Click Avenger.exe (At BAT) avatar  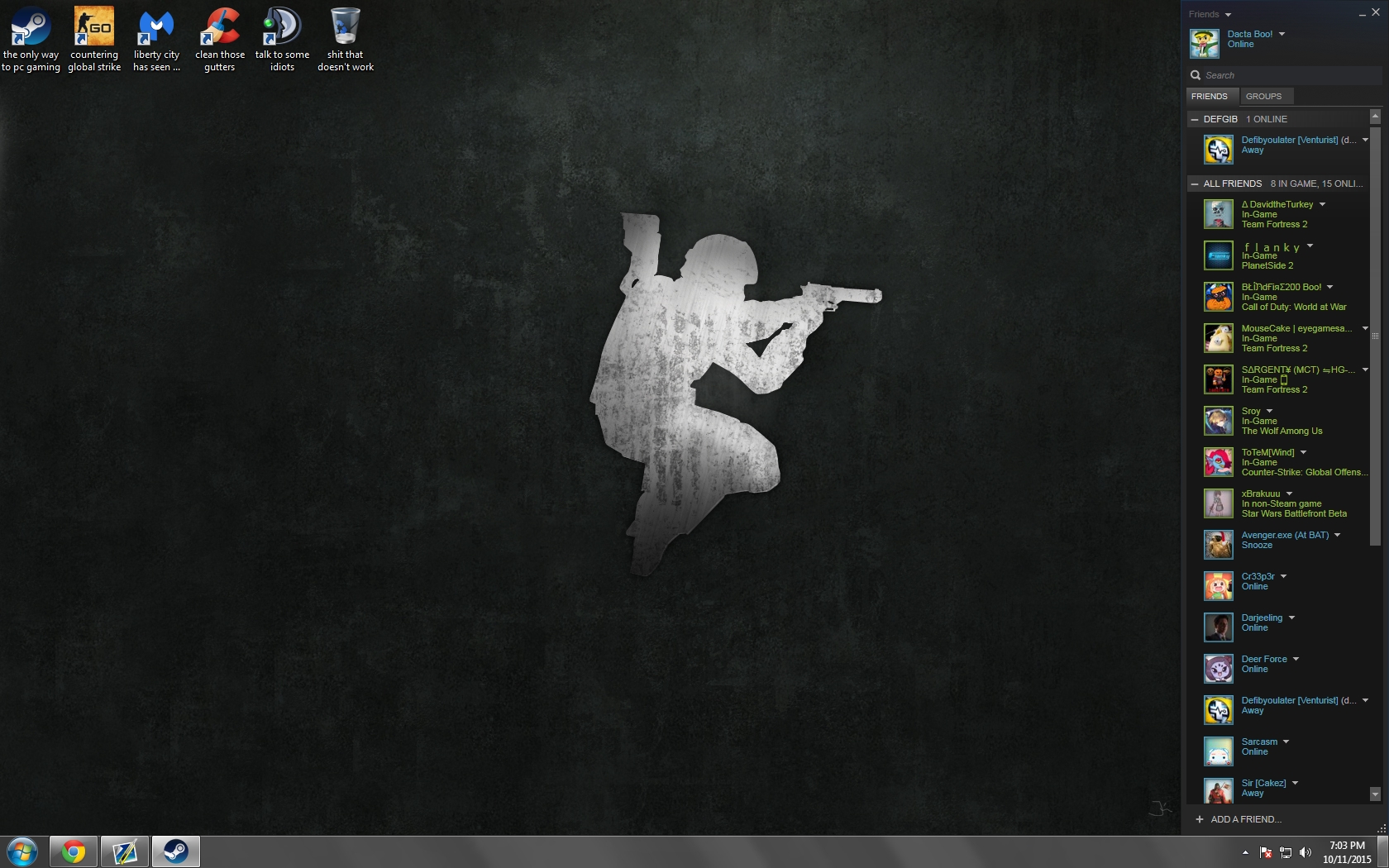[x=1219, y=545]
